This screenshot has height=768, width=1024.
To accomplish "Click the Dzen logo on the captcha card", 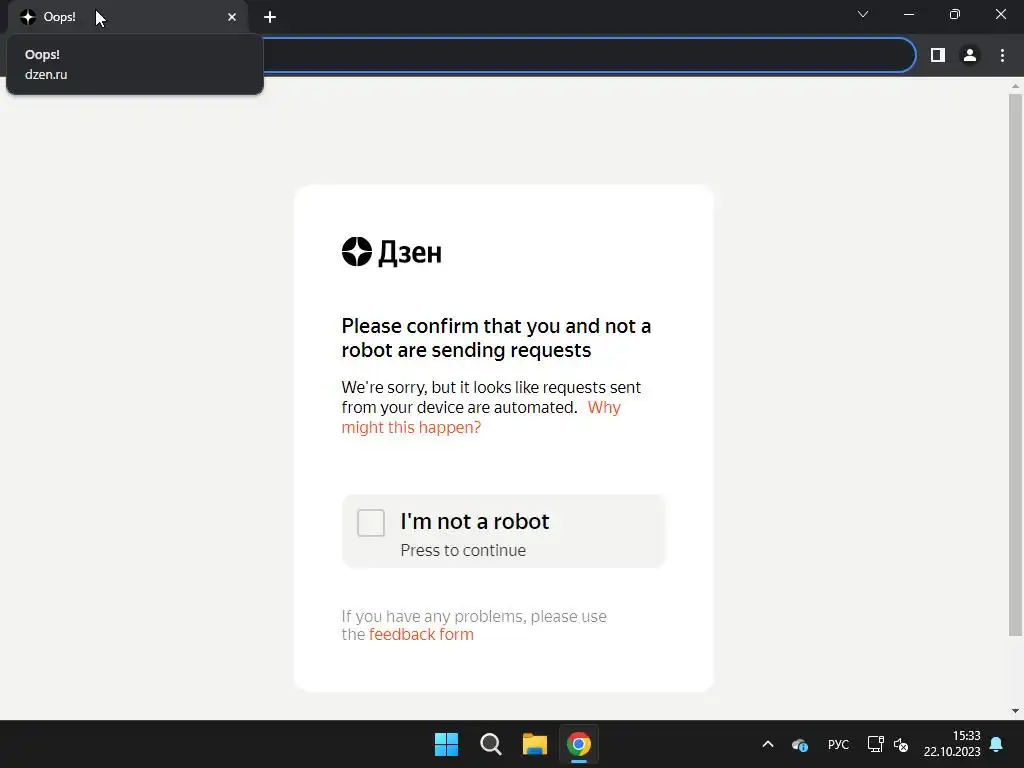I will (391, 252).
